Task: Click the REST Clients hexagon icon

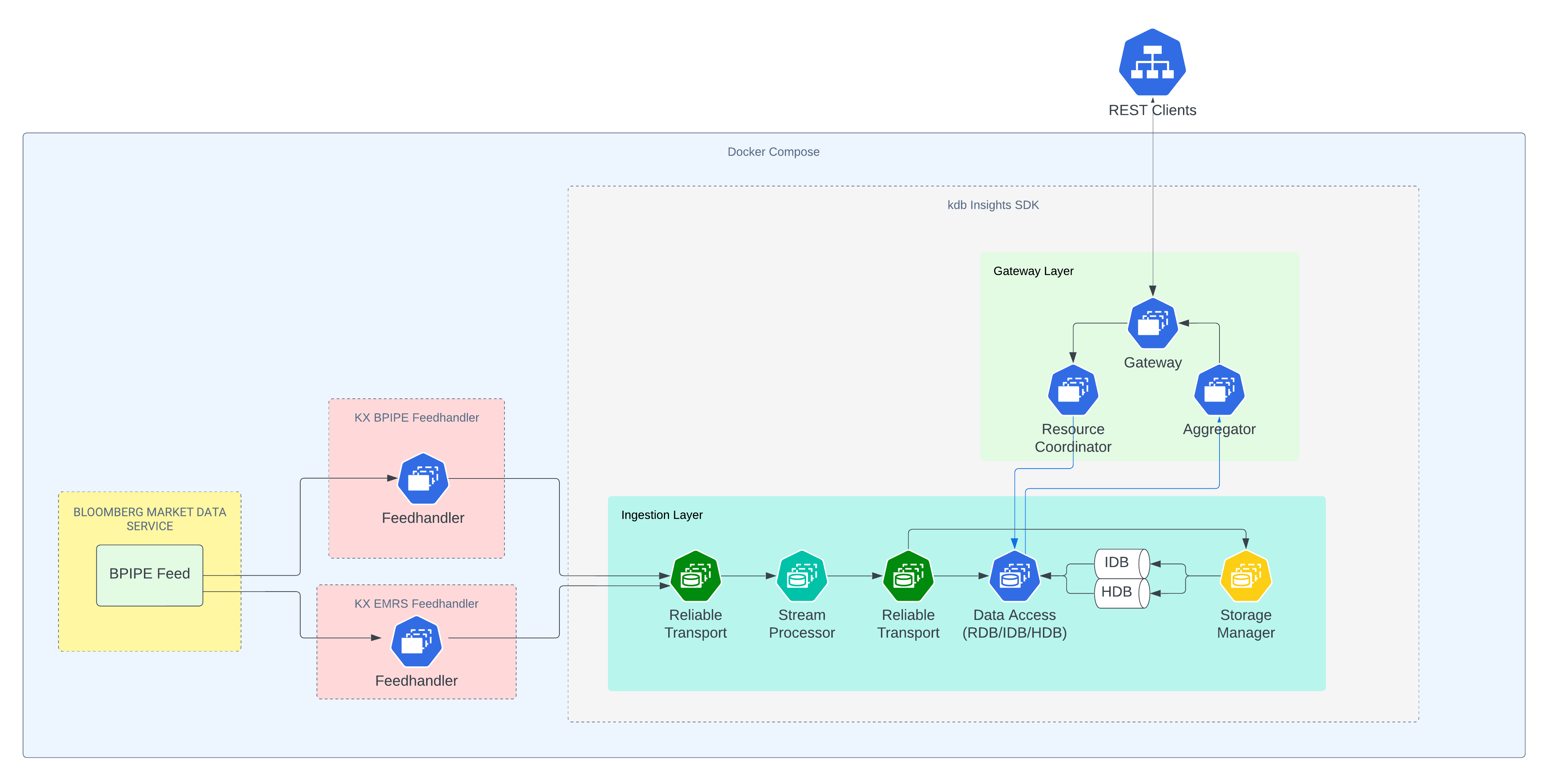Action: tap(1152, 62)
